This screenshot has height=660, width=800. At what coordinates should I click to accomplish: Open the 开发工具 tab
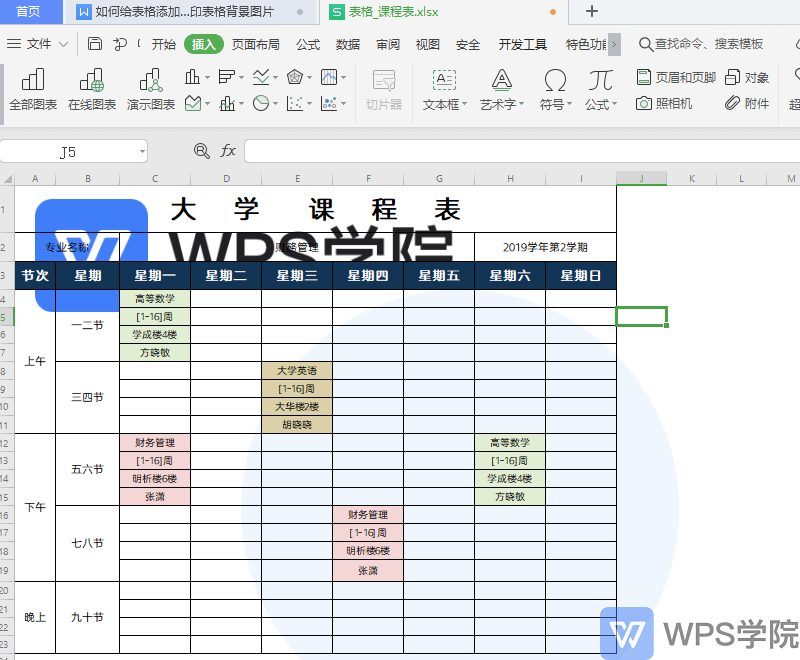pyautogui.click(x=522, y=44)
